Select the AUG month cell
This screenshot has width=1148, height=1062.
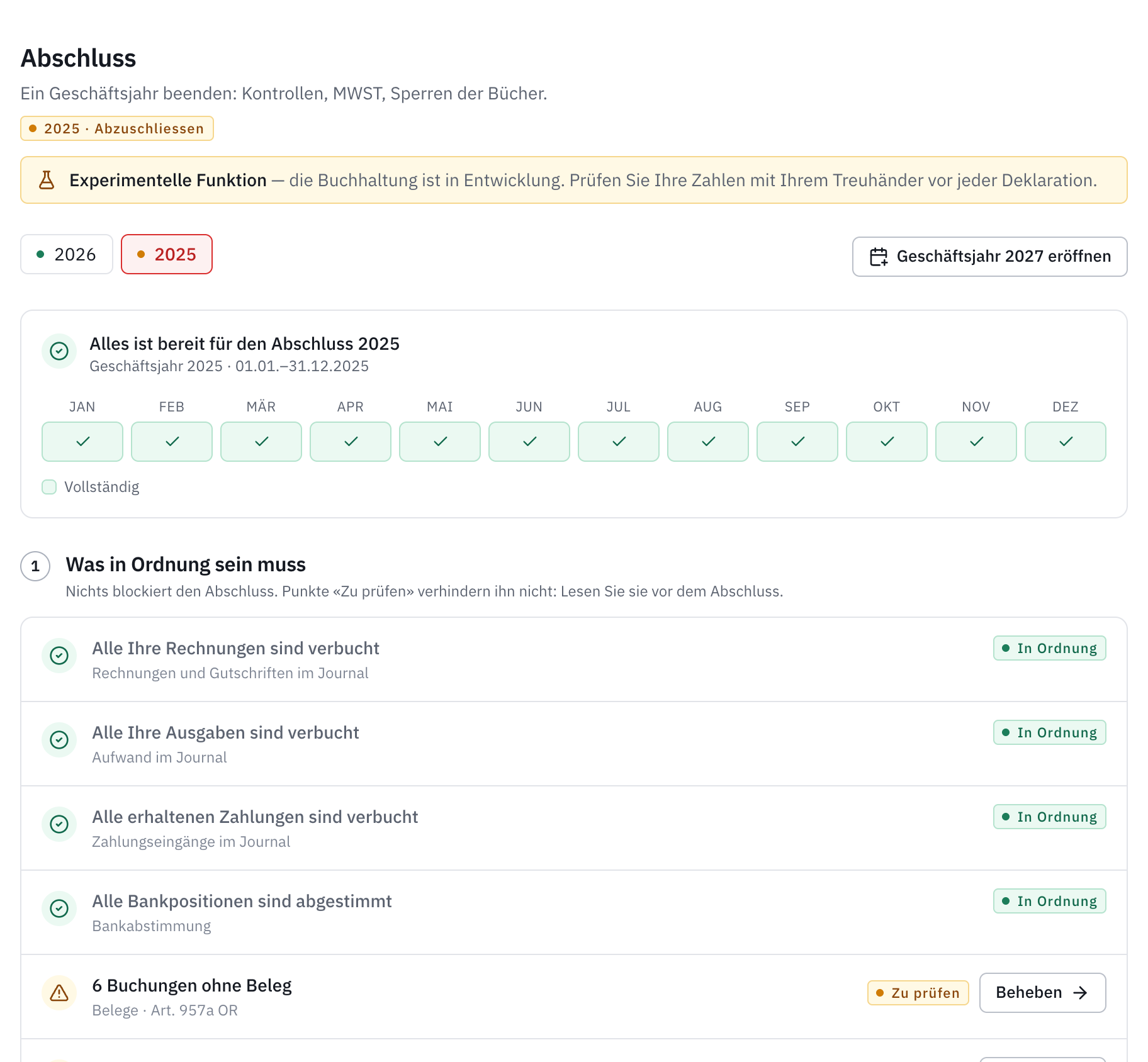click(708, 442)
